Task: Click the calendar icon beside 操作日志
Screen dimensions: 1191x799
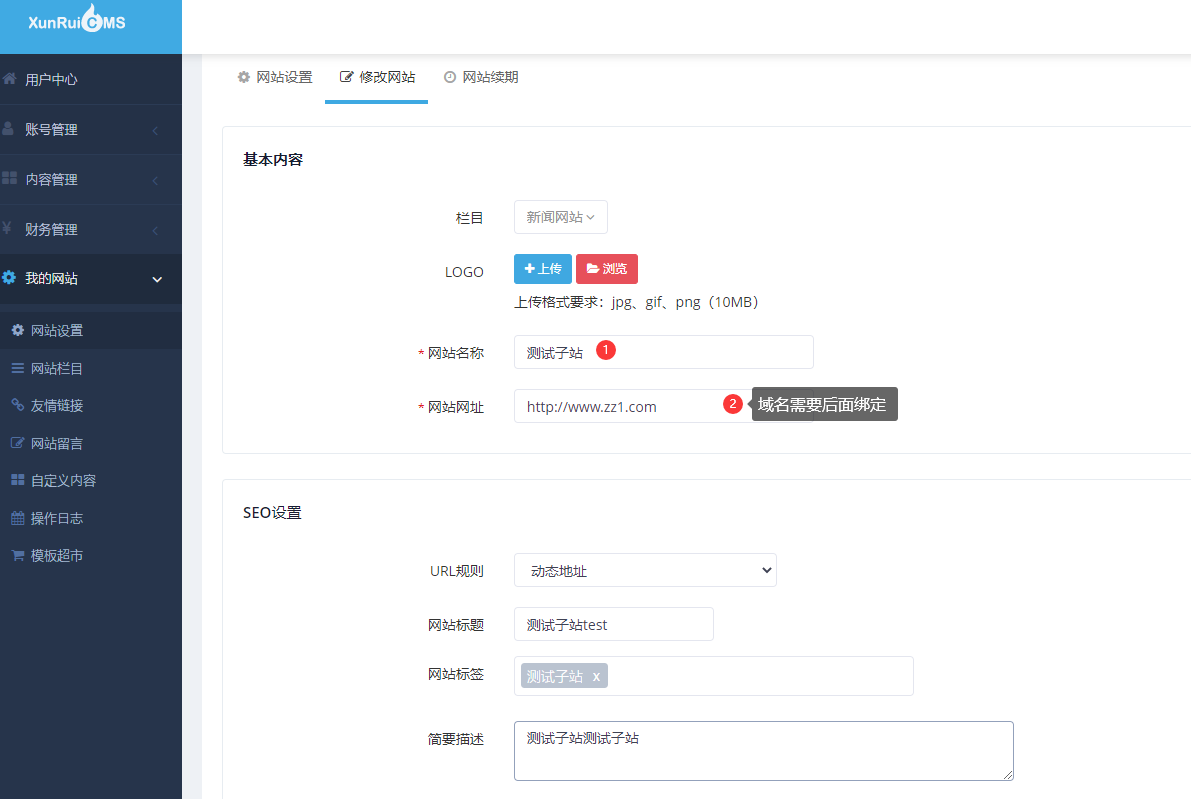Action: 17,518
